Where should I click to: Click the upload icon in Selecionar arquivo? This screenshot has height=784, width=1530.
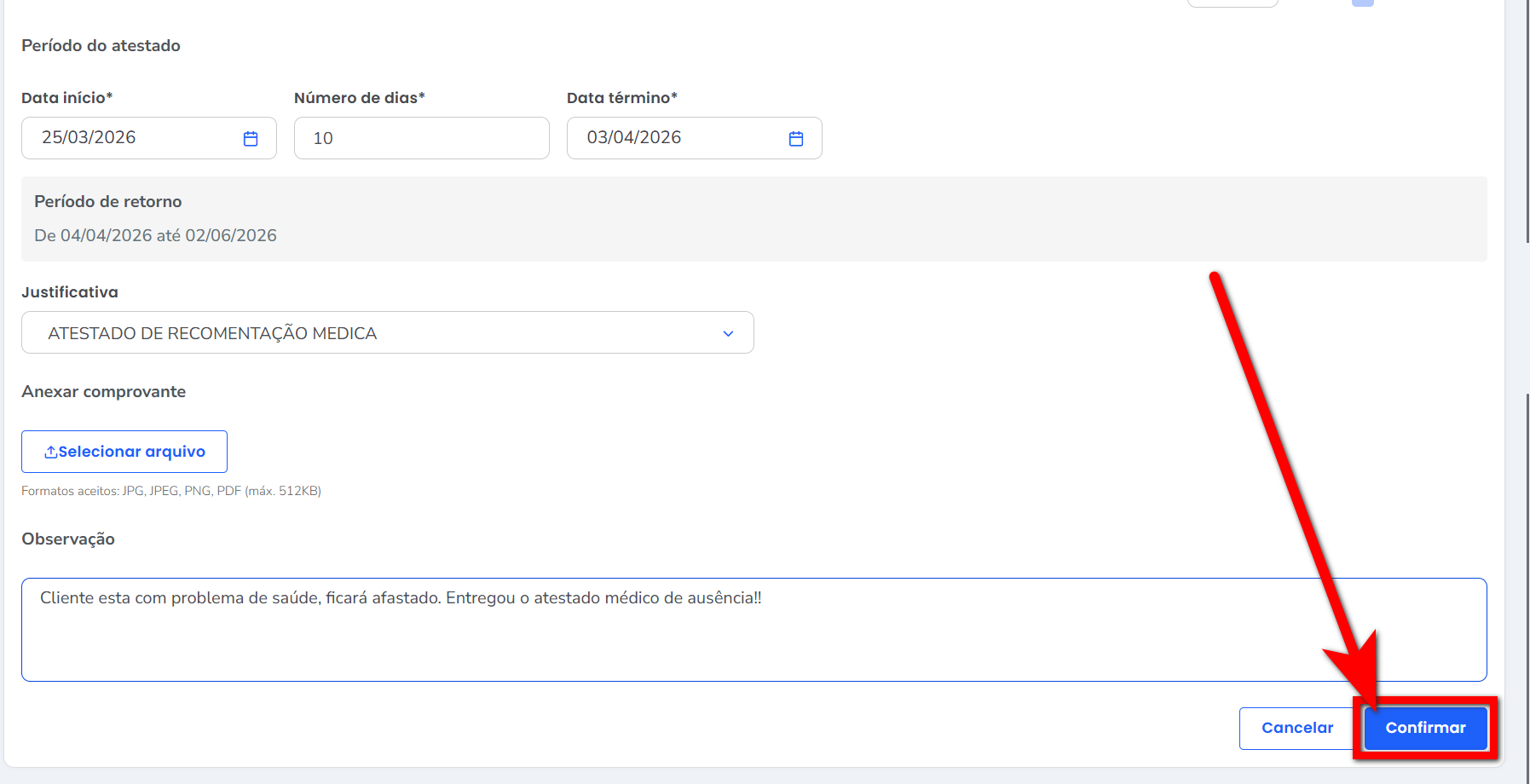coord(51,452)
